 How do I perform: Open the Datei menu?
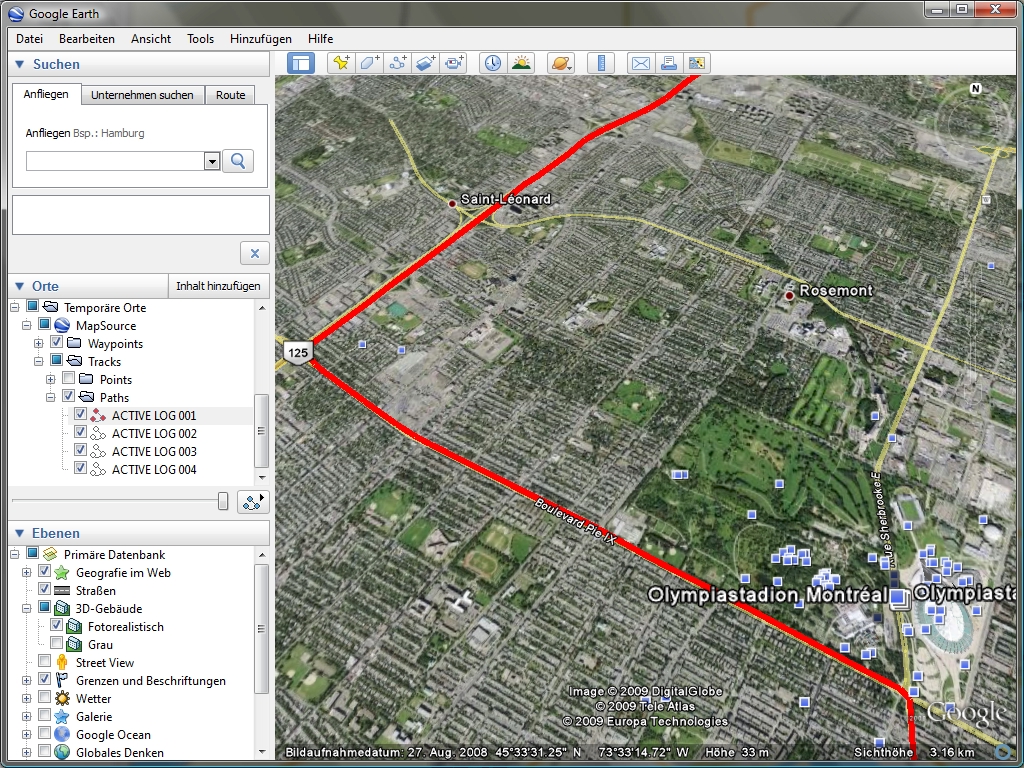(x=29, y=39)
